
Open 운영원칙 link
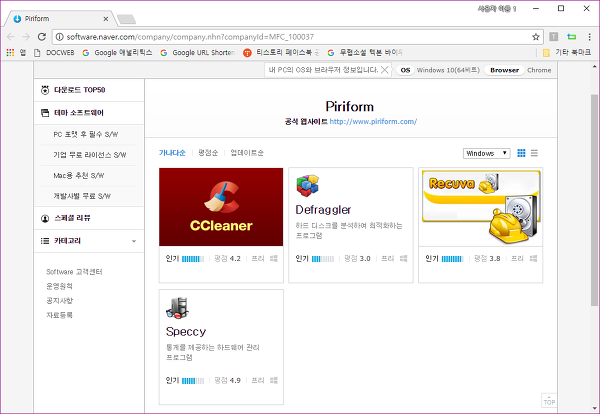point(59,286)
